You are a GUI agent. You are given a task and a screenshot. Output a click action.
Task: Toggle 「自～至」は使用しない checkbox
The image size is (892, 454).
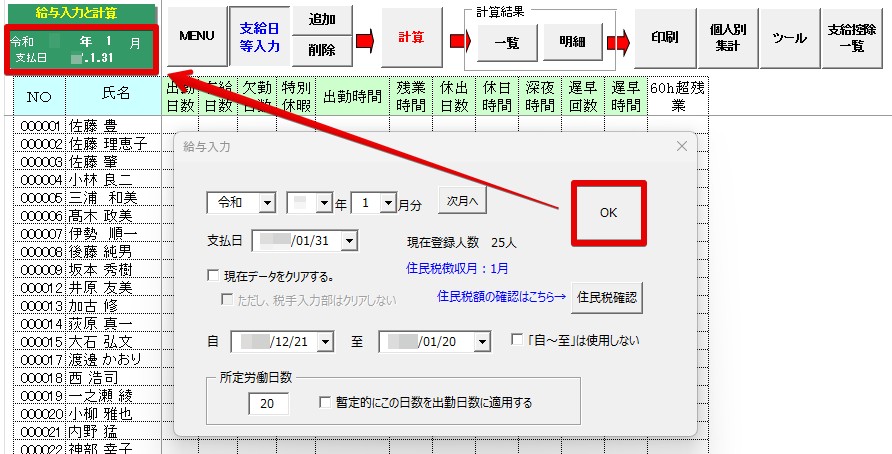pos(517,340)
